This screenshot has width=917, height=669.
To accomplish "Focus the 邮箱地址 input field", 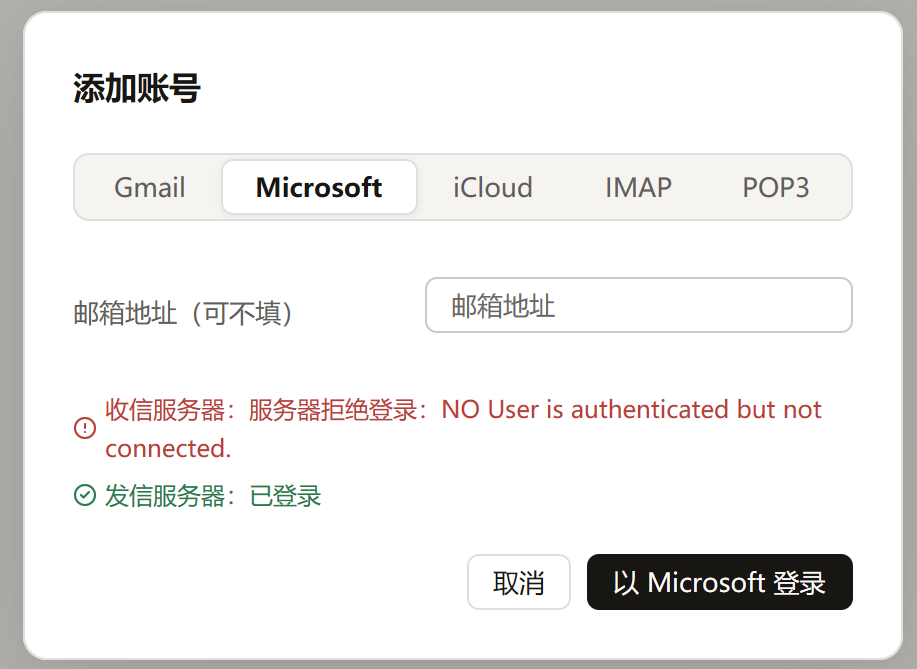I will (x=639, y=305).
